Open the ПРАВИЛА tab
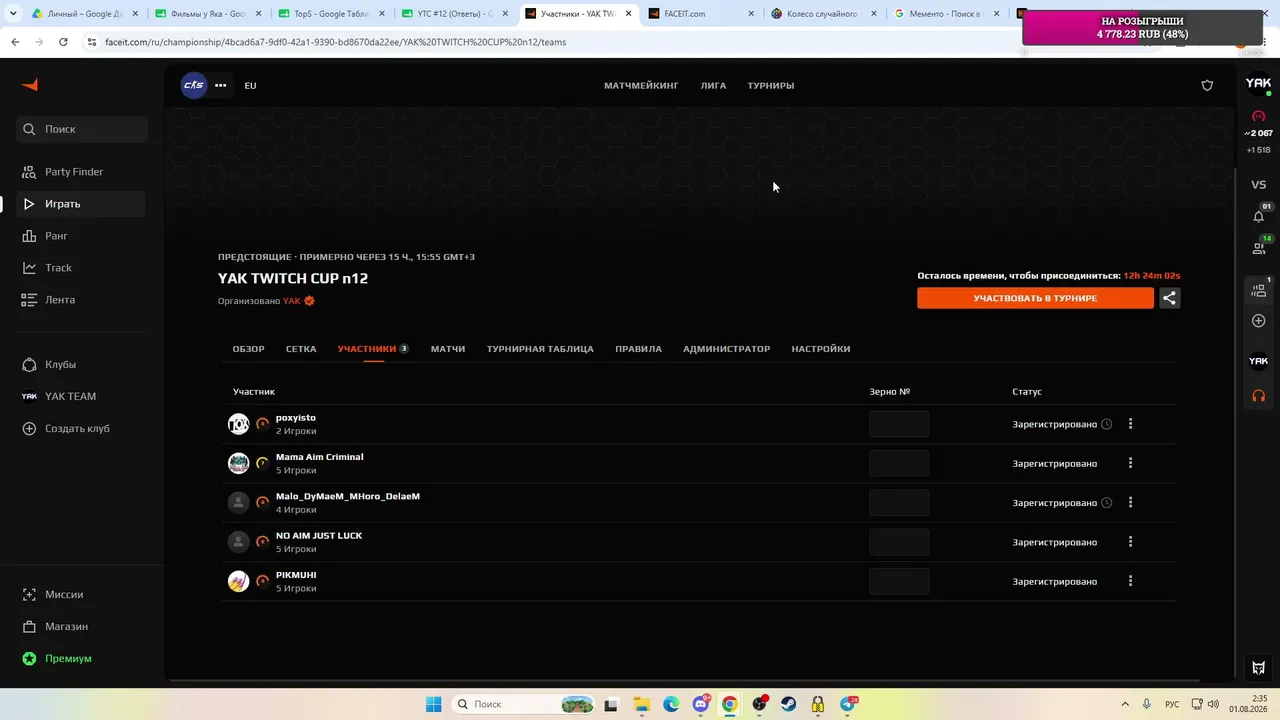 tap(638, 349)
